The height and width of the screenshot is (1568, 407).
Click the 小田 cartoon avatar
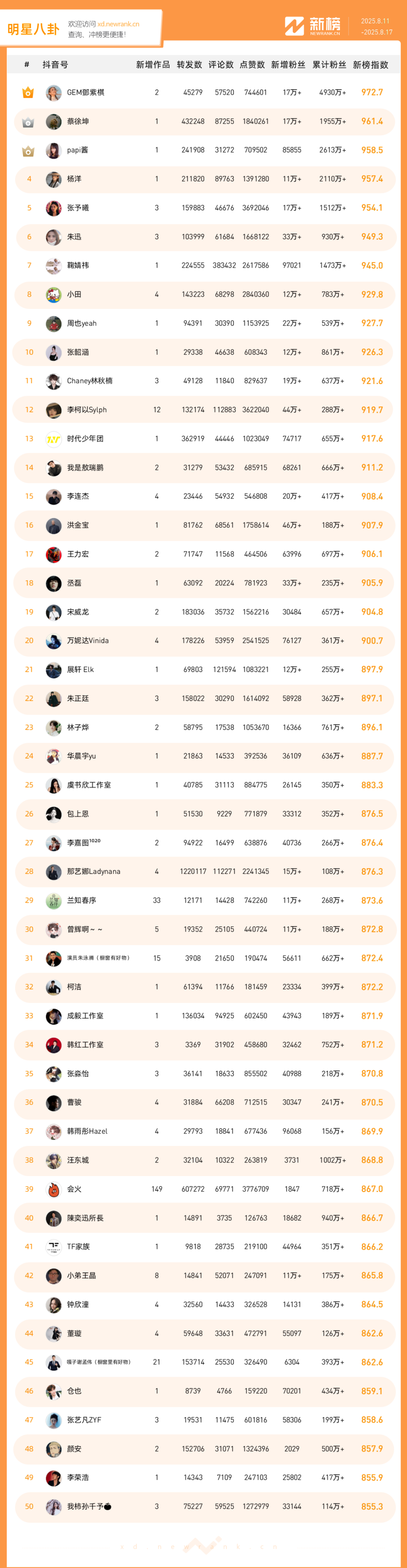click(54, 295)
